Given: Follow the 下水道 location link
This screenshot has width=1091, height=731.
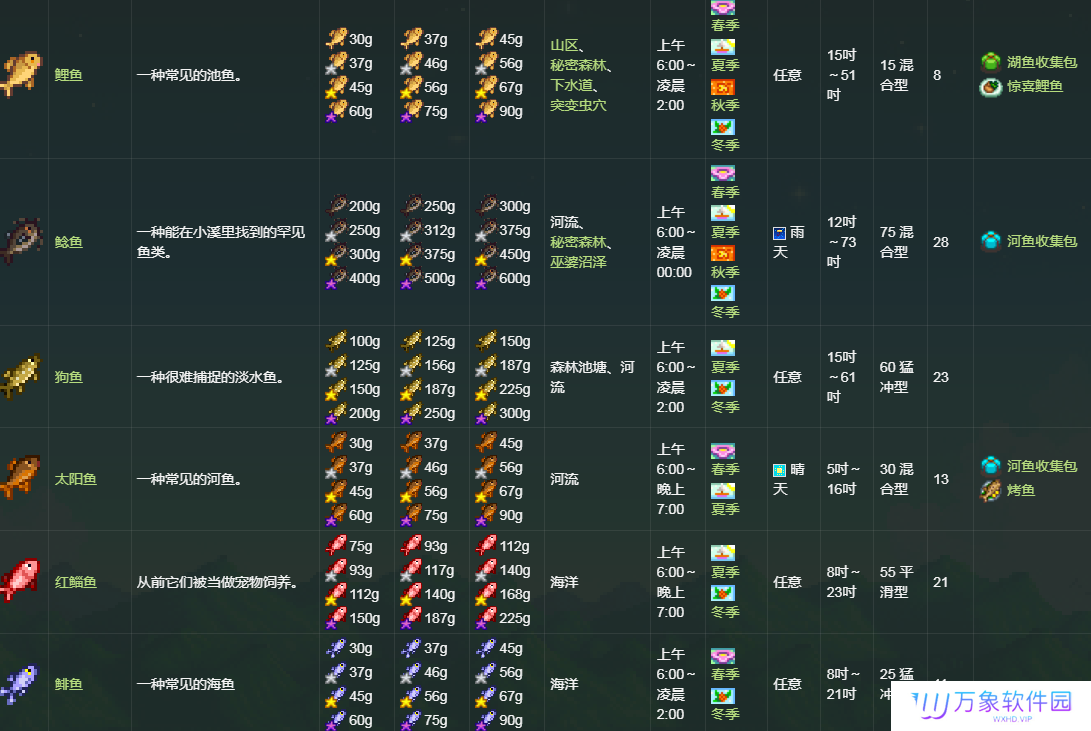Looking at the screenshot, I should (571, 85).
